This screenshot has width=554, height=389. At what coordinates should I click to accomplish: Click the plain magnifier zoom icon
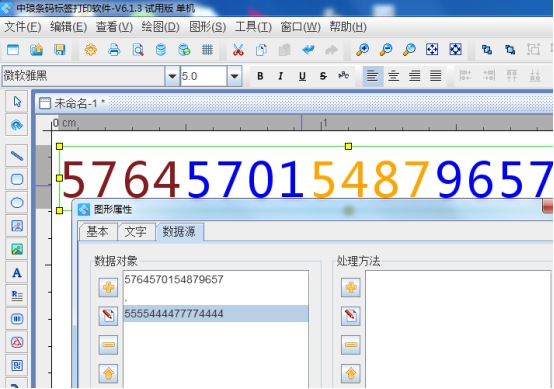(x=409, y=49)
